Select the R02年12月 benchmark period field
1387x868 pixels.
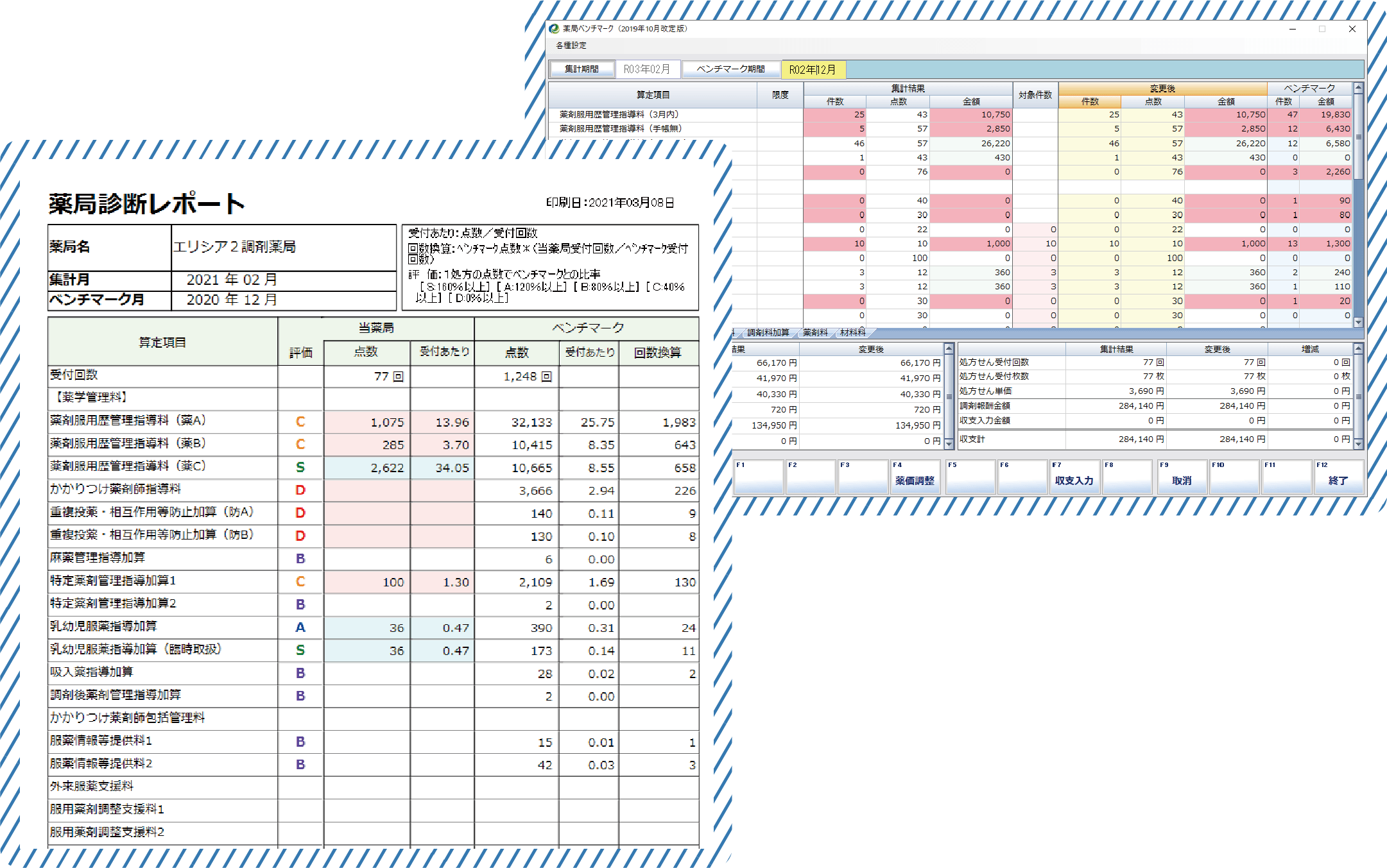pos(813,69)
